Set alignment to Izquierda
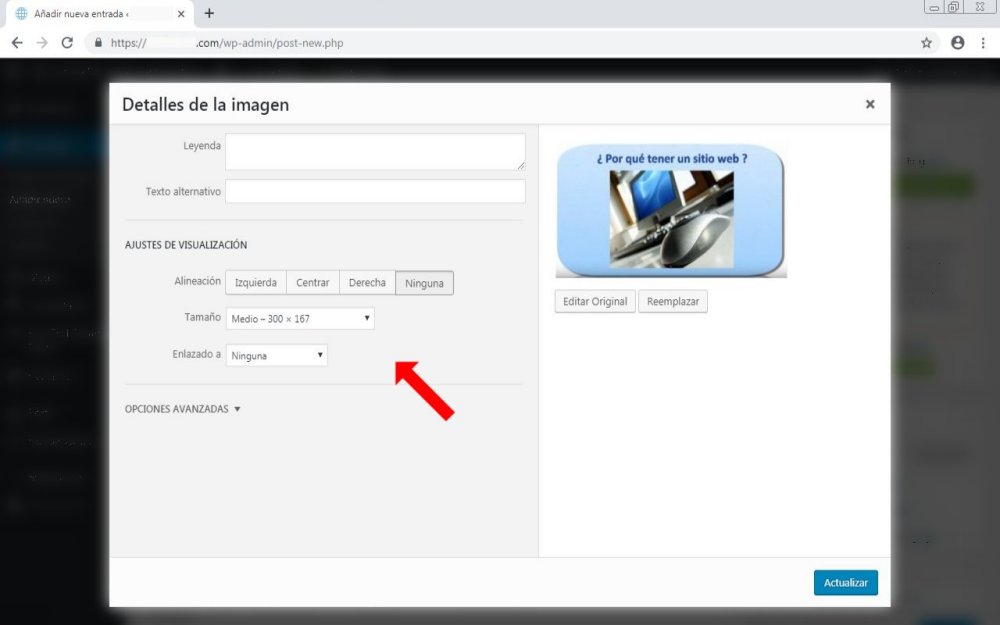Image resolution: width=1000 pixels, height=625 pixels. [256, 283]
